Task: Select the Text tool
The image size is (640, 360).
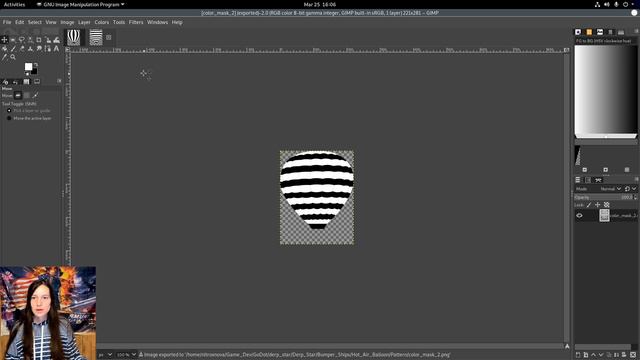Action: click(57, 49)
